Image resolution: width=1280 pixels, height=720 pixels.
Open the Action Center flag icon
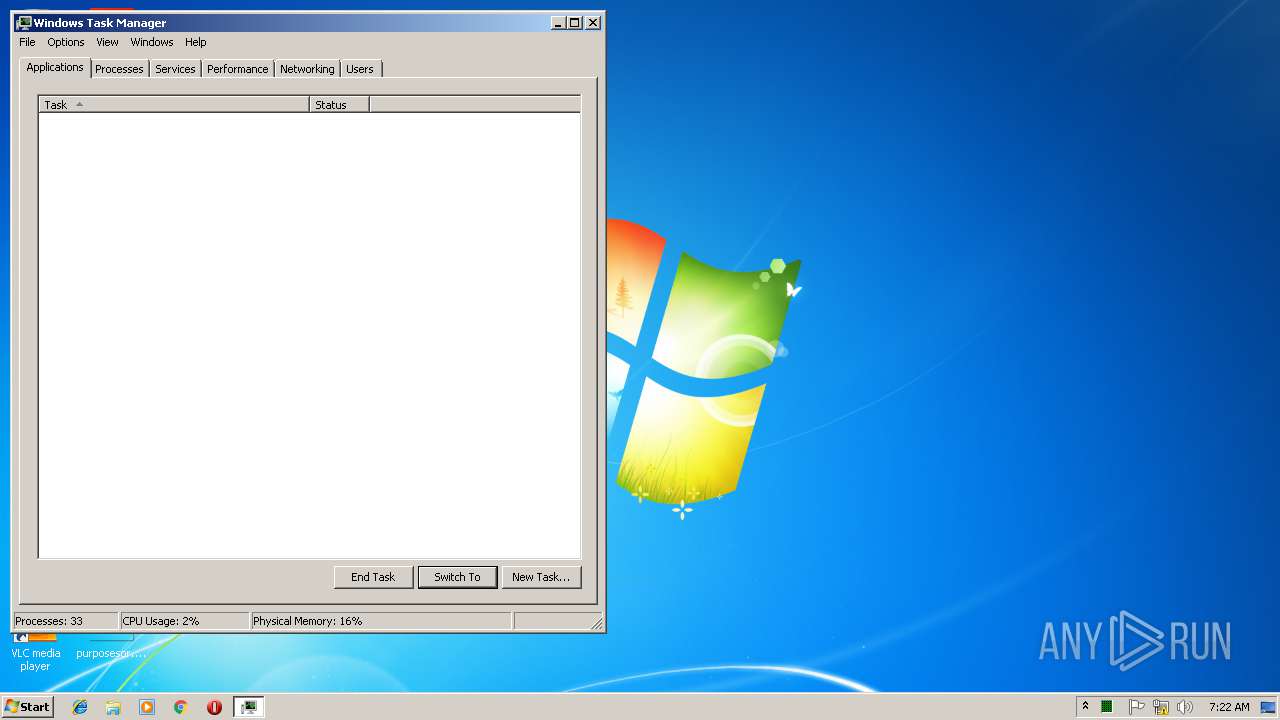(1136, 707)
